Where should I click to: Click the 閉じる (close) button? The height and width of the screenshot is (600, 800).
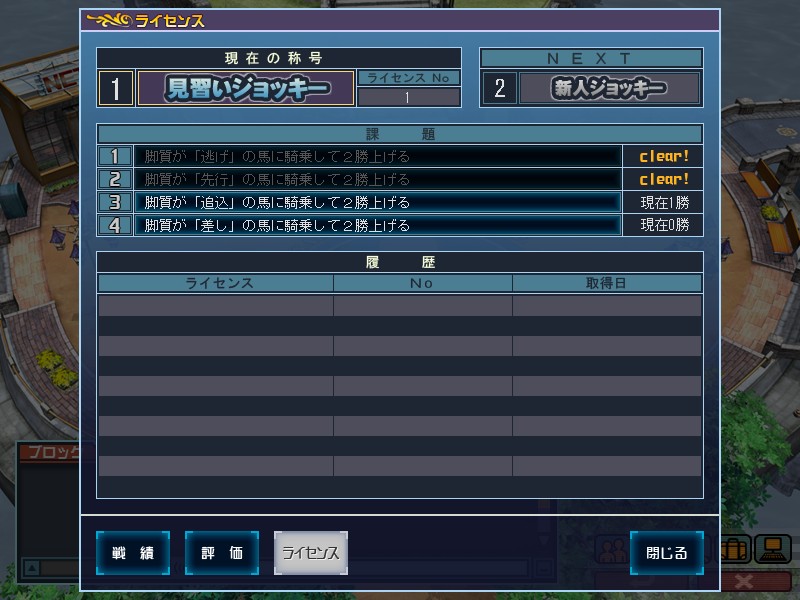pos(666,553)
